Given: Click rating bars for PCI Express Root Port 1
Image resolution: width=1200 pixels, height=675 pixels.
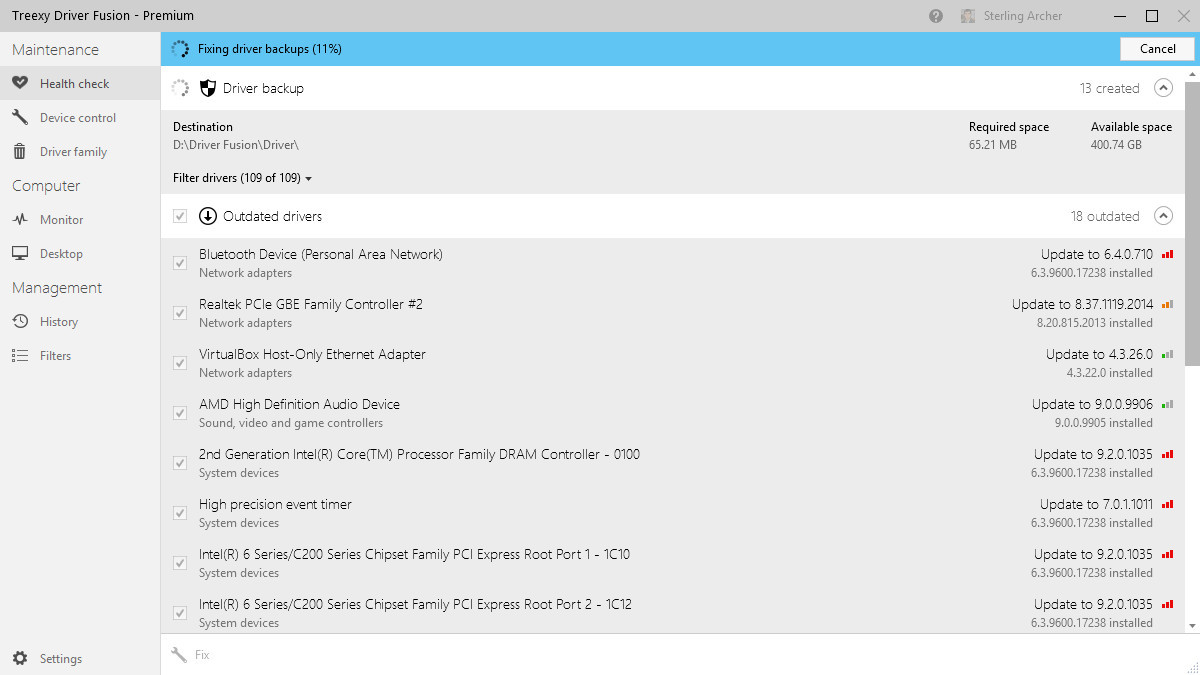Looking at the screenshot, I should point(1168,554).
